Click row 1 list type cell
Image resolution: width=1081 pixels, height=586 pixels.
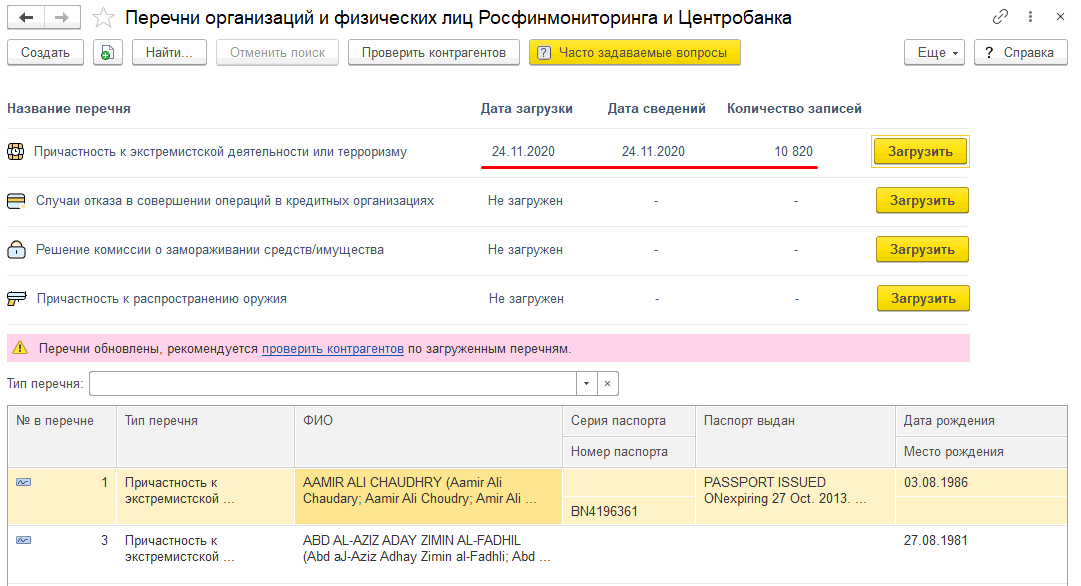[205, 496]
